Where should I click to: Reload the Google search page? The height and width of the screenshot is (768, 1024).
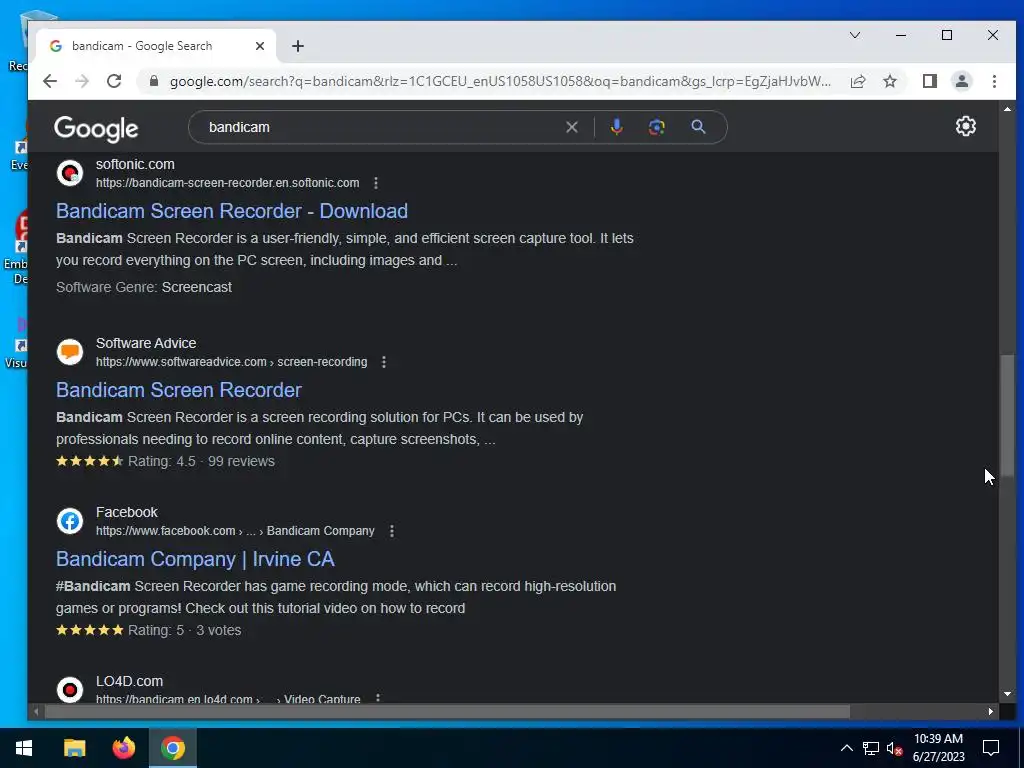(114, 81)
